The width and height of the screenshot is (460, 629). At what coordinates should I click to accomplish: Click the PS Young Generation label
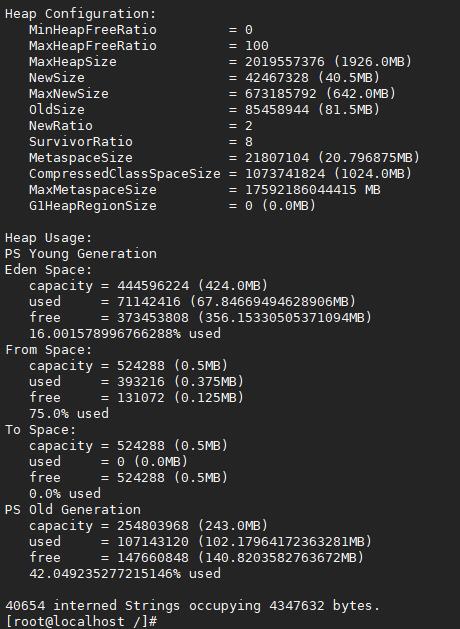click(x=81, y=254)
